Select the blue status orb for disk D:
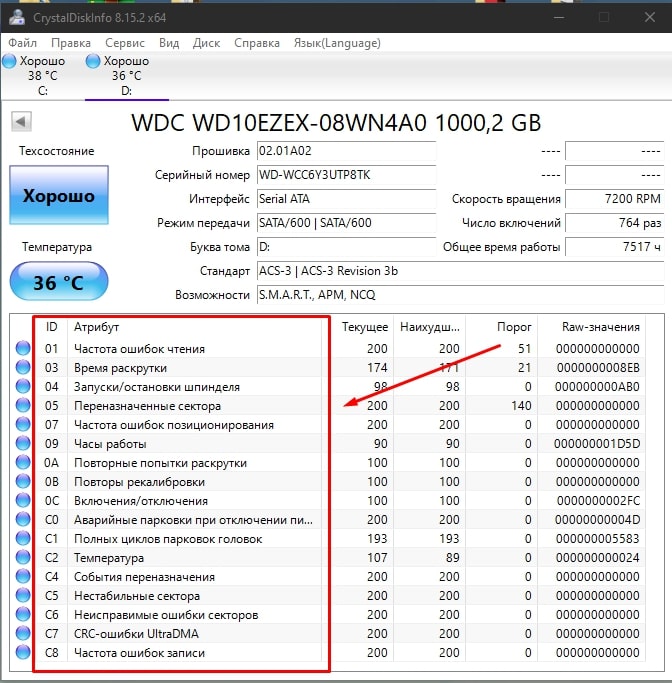672x683 pixels. point(93,61)
